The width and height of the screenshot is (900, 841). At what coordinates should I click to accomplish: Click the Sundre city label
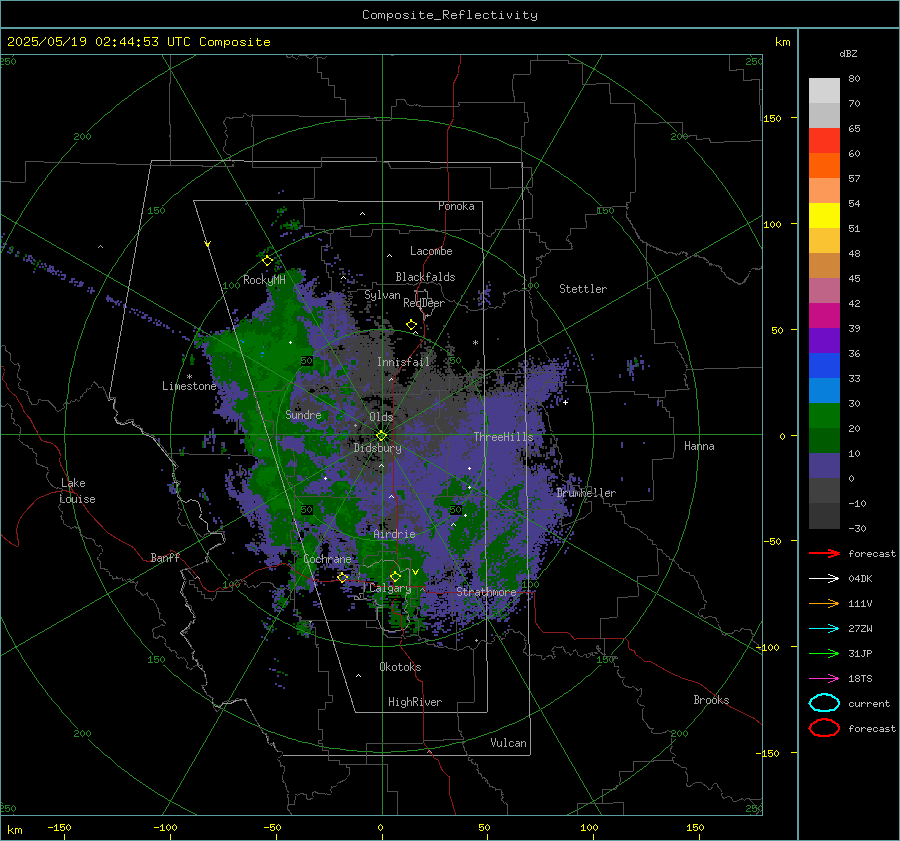pyautogui.click(x=303, y=414)
